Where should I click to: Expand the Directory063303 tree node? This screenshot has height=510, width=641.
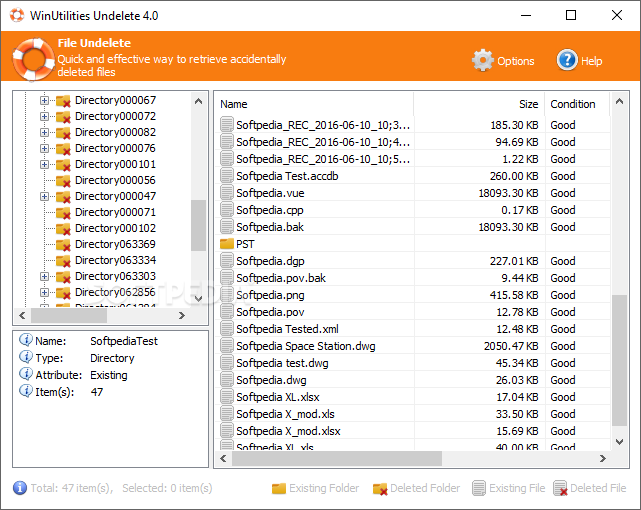pos(44,277)
